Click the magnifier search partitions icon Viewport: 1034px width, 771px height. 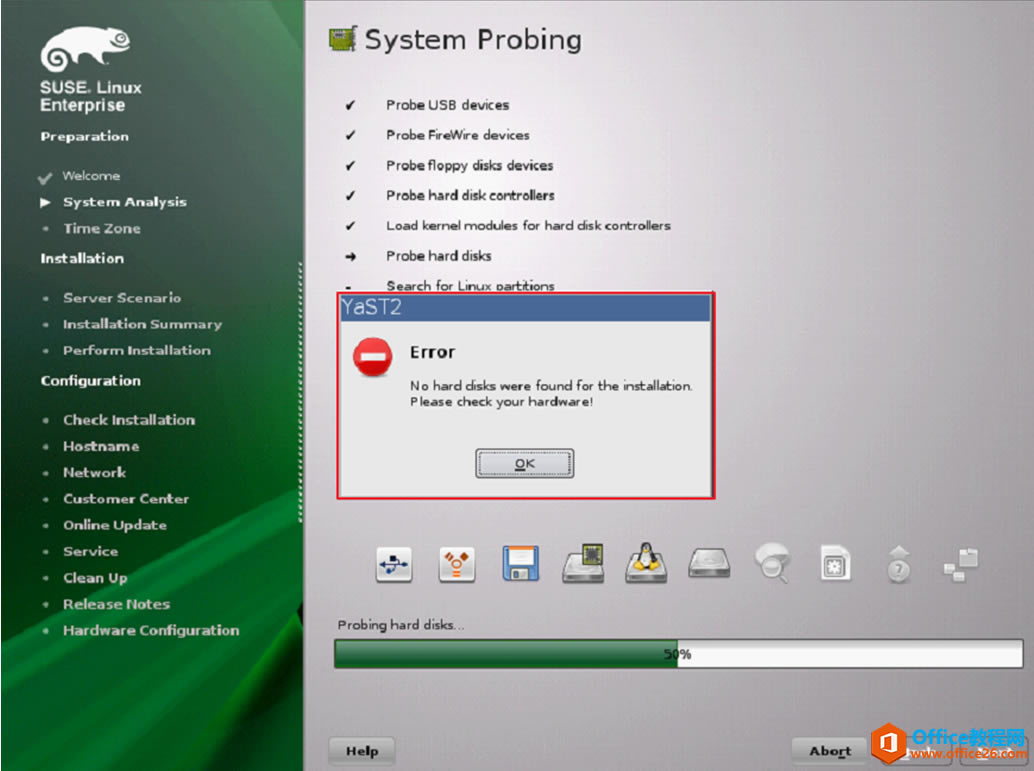(x=772, y=563)
